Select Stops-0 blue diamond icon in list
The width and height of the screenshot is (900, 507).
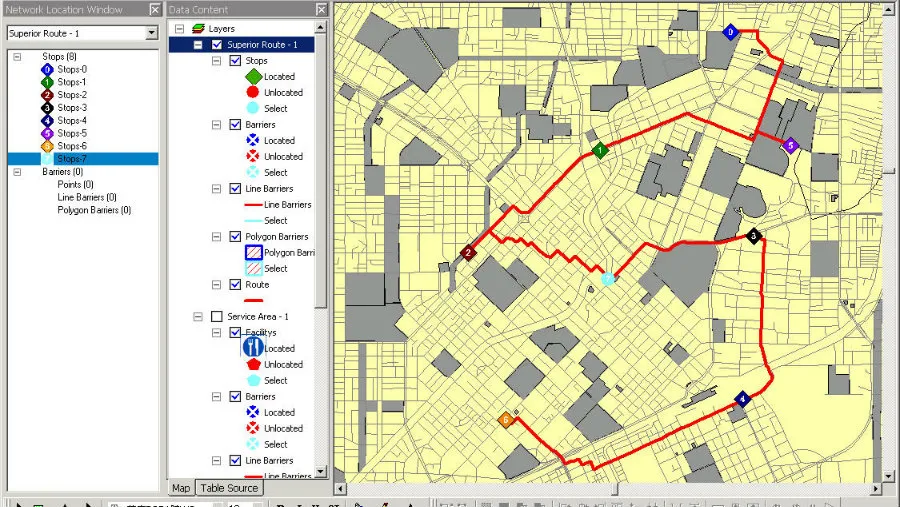point(47,69)
